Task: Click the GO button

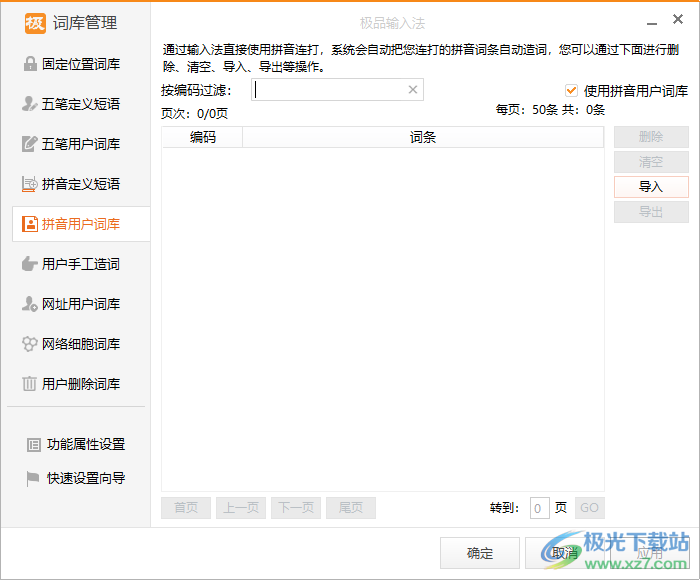Action: point(590,508)
